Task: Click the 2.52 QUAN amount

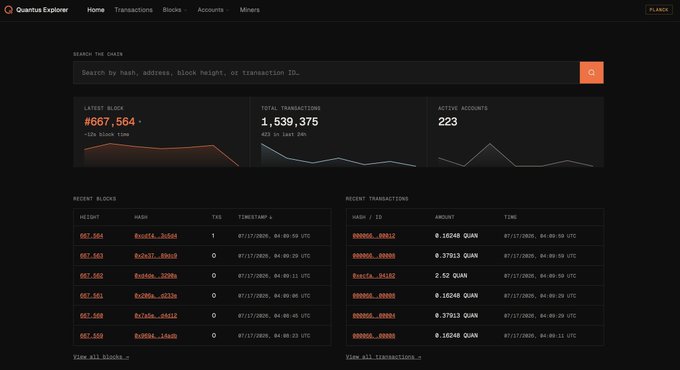Action: pos(451,275)
